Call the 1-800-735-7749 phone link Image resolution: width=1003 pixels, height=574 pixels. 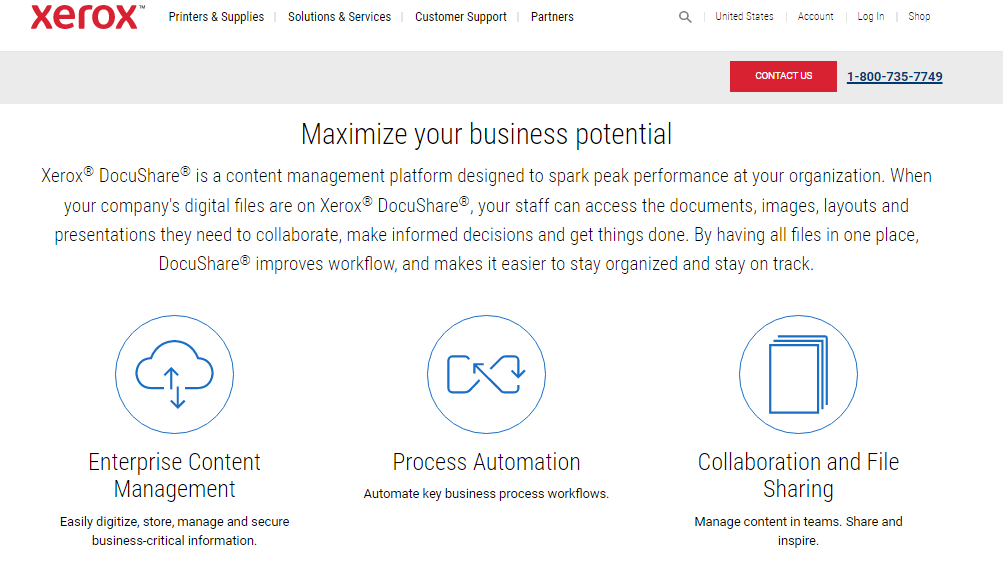pos(894,77)
